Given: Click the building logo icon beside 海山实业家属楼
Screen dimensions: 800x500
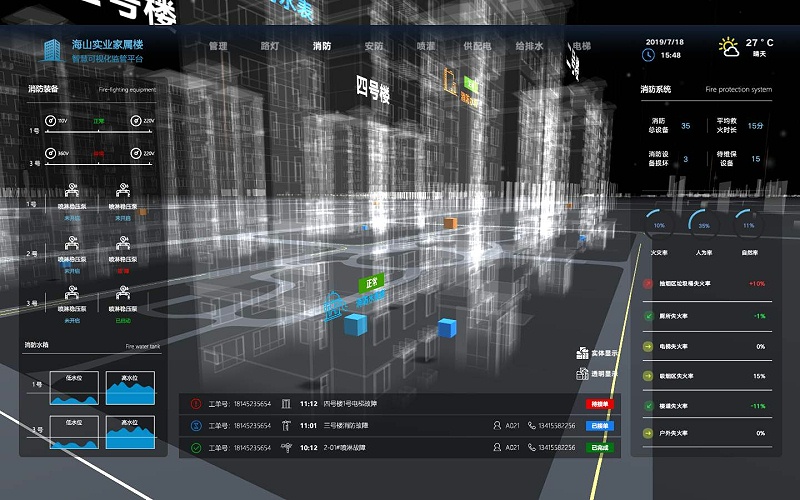Looking at the screenshot, I should pyautogui.click(x=51, y=49).
